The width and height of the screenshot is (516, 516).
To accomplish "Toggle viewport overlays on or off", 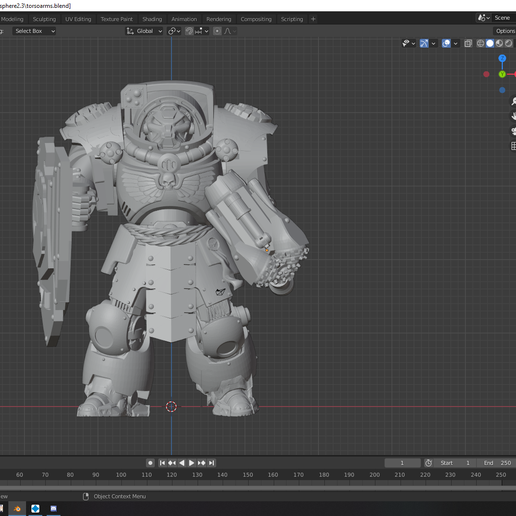I will tap(446, 43).
